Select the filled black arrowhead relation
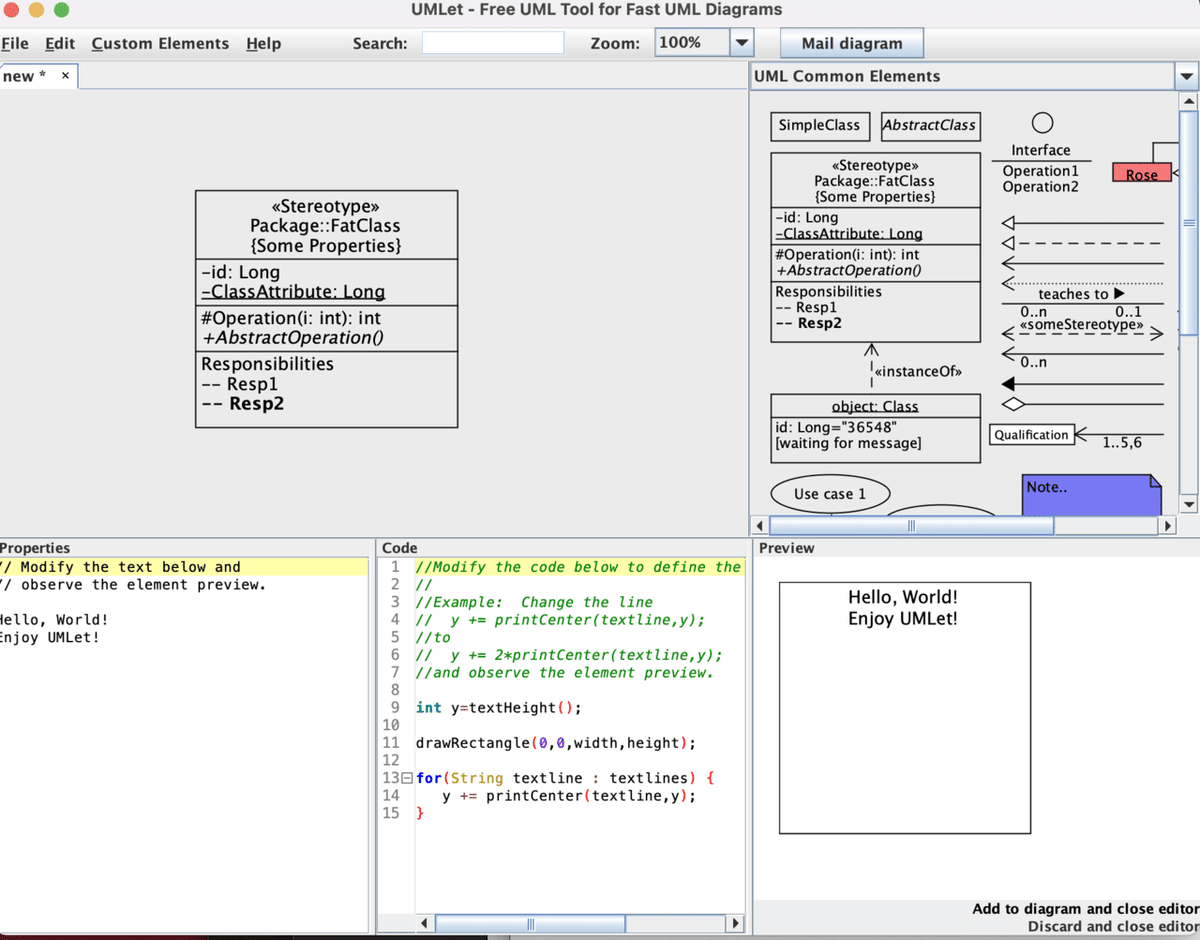Viewport: 1200px width, 940px height. 1083,383
